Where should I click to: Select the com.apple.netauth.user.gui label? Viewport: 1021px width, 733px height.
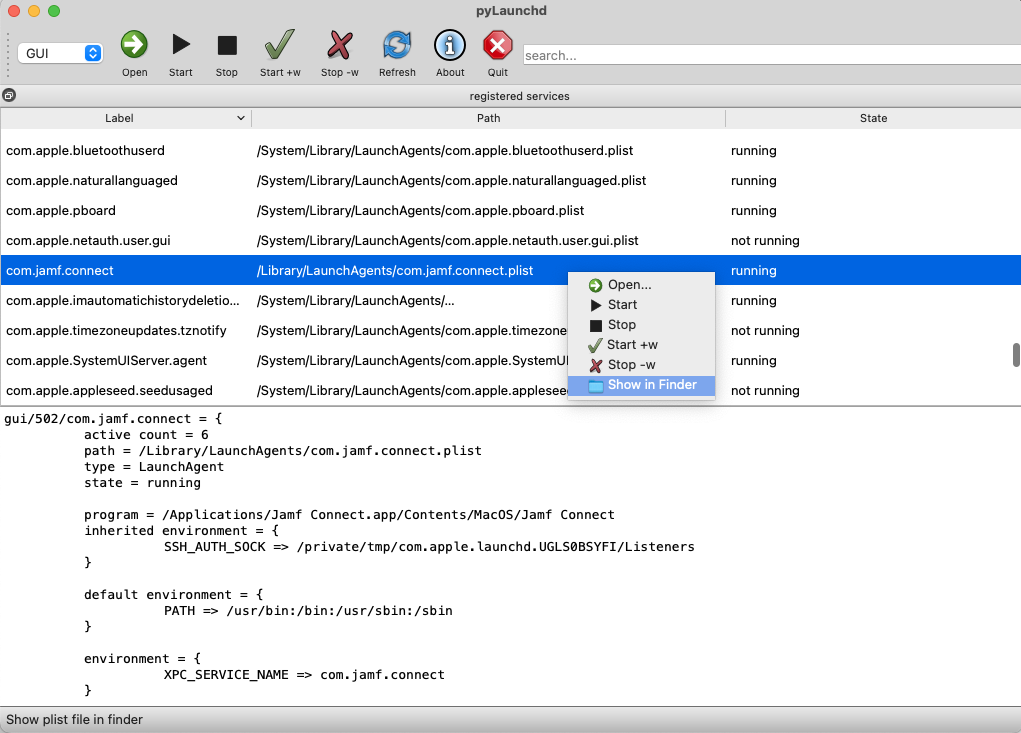pyautogui.click(x=88, y=240)
